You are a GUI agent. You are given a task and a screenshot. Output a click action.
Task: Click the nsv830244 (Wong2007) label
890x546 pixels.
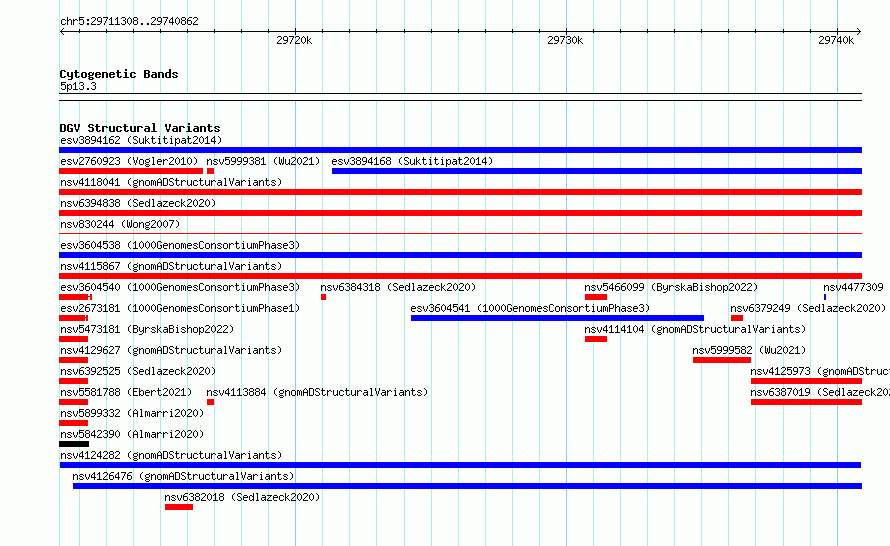coord(120,224)
